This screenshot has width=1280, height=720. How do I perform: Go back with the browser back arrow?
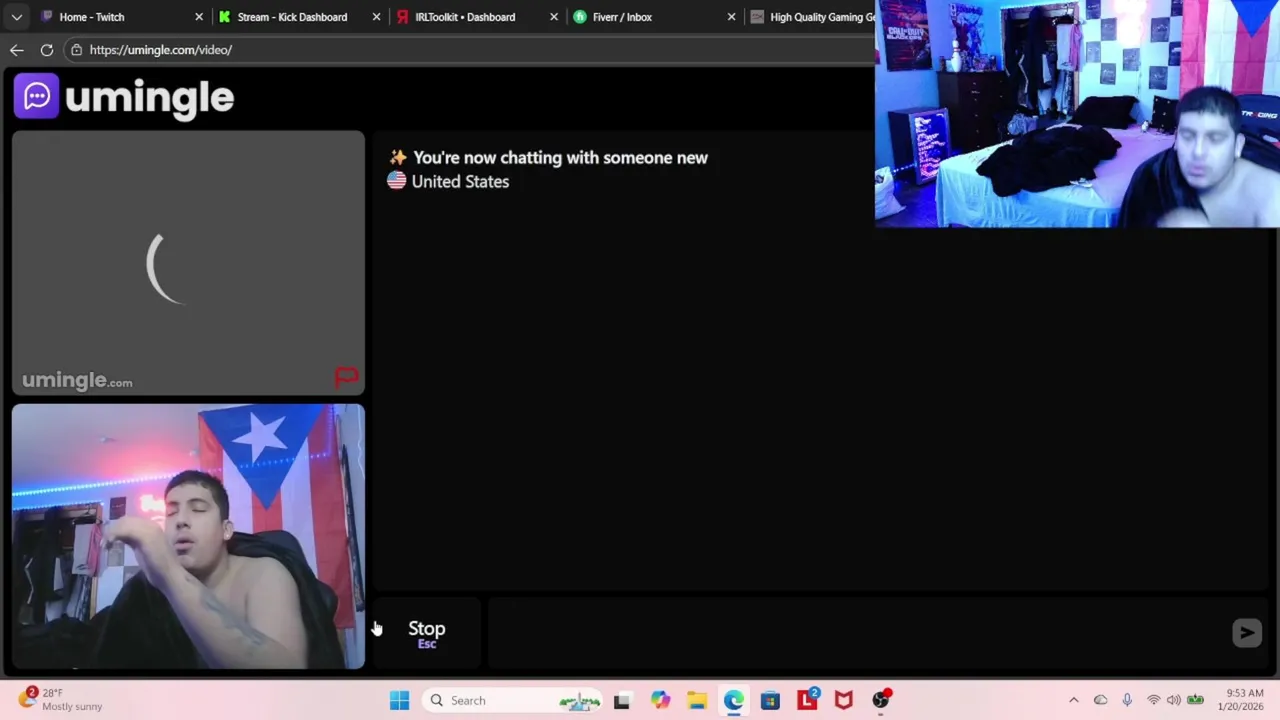17,49
